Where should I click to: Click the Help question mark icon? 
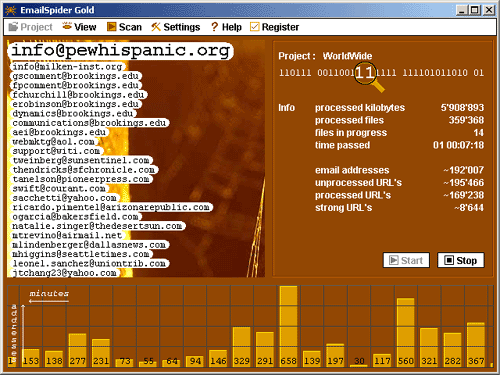pyautogui.click(x=214, y=27)
